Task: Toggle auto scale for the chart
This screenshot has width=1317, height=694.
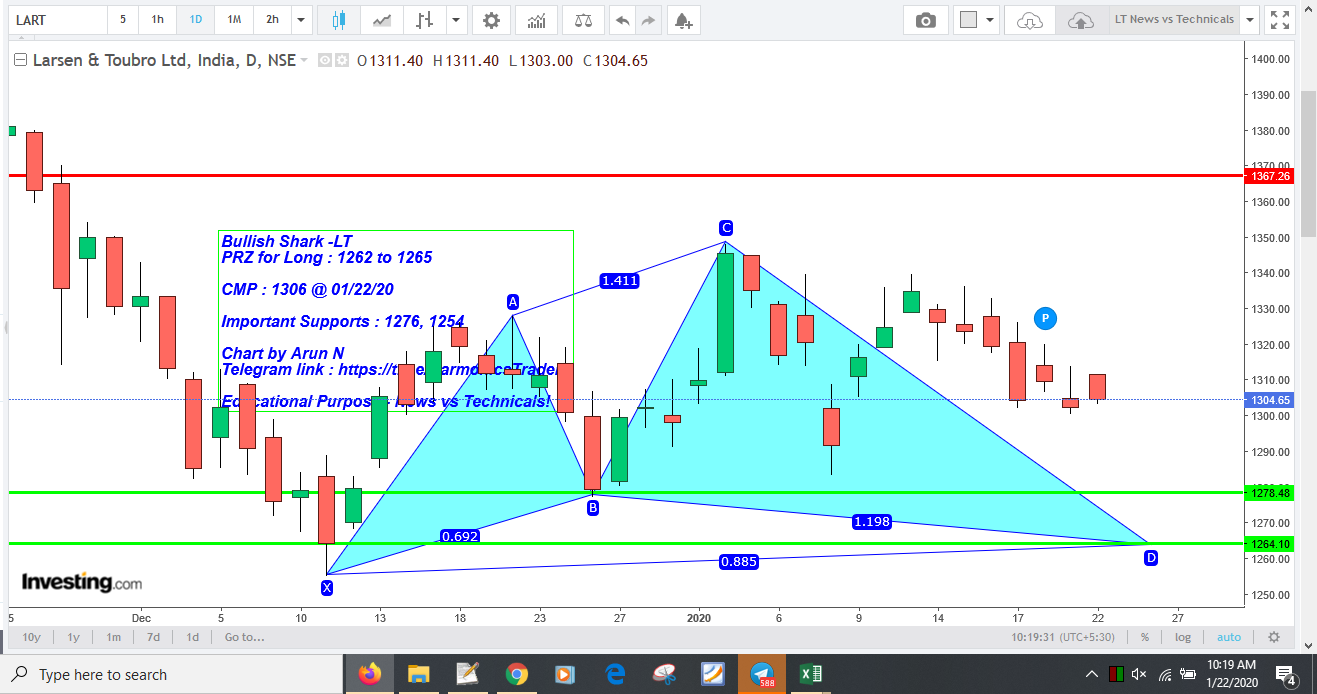Action: point(1229,637)
